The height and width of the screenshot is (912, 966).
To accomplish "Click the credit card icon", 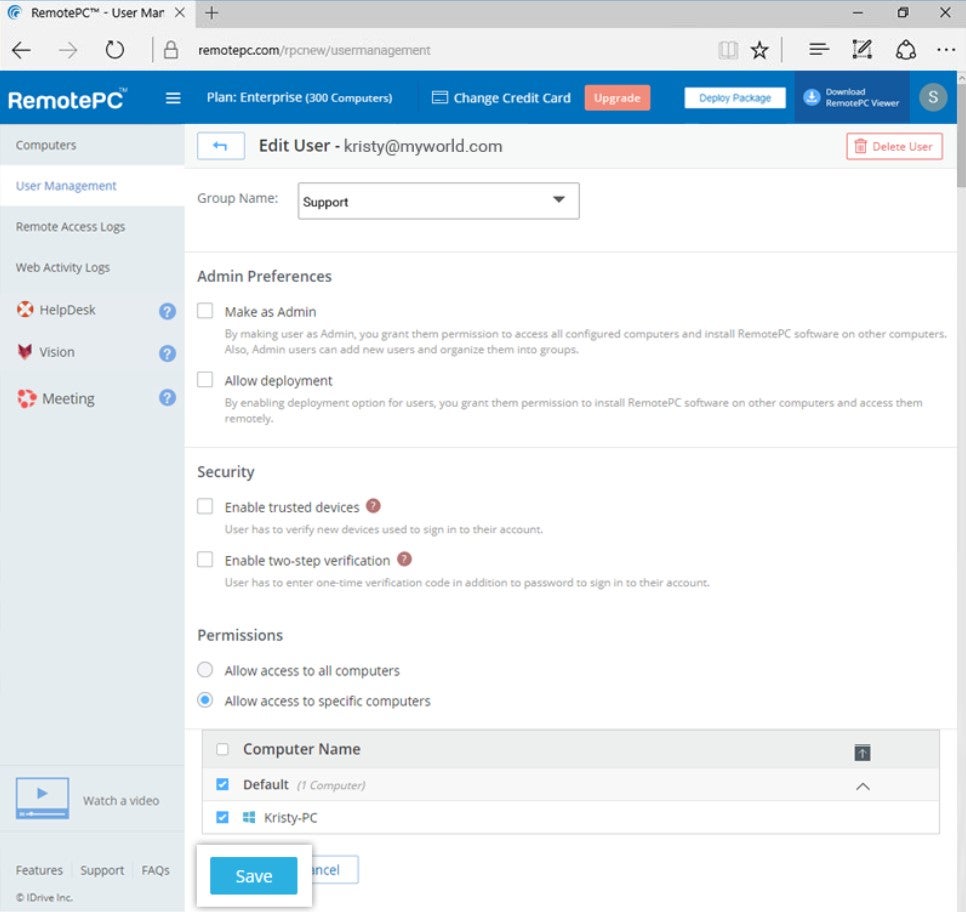I will (x=439, y=97).
